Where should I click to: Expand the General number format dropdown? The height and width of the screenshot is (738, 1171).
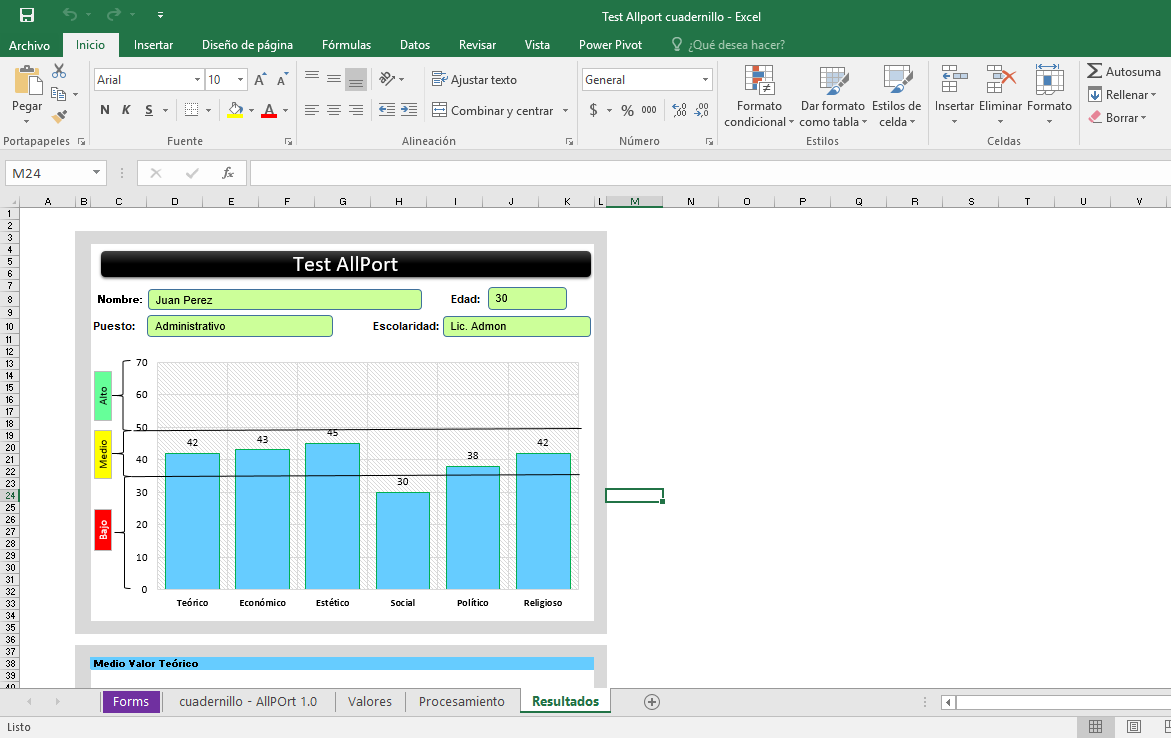pyautogui.click(x=705, y=80)
